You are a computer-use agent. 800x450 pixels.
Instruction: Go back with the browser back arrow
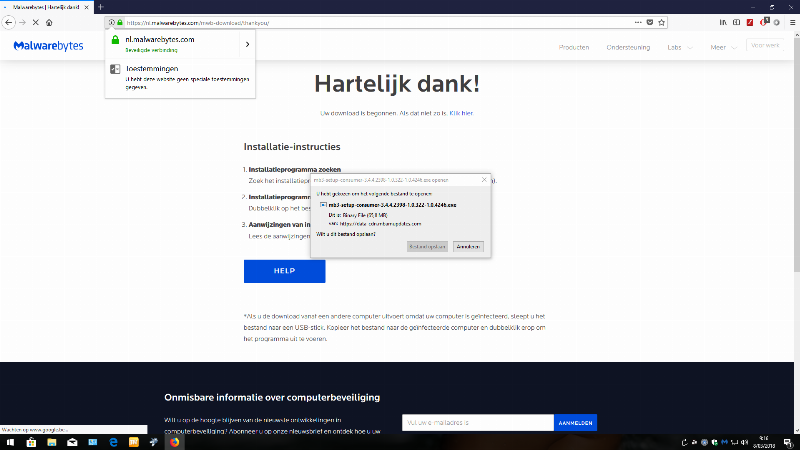click(9, 22)
